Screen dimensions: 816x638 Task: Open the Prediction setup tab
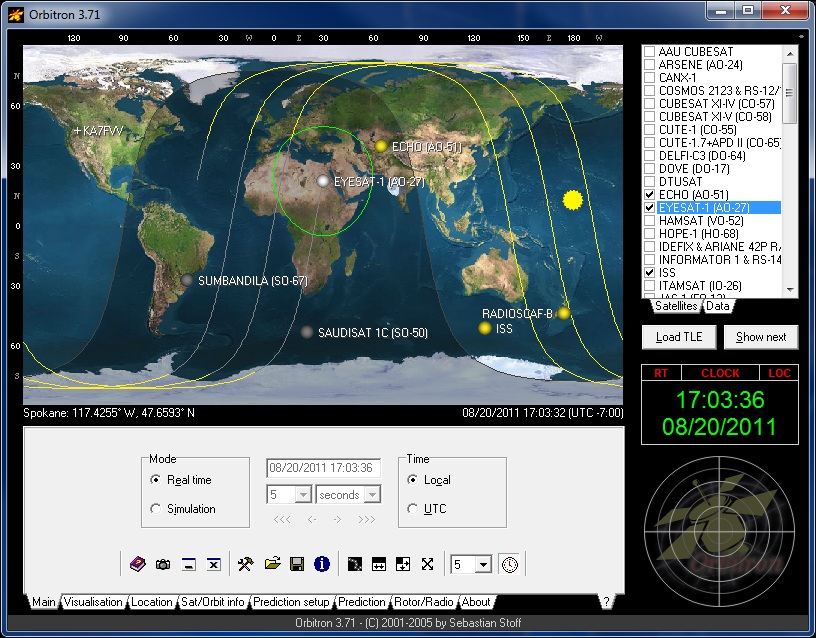click(x=291, y=602)
